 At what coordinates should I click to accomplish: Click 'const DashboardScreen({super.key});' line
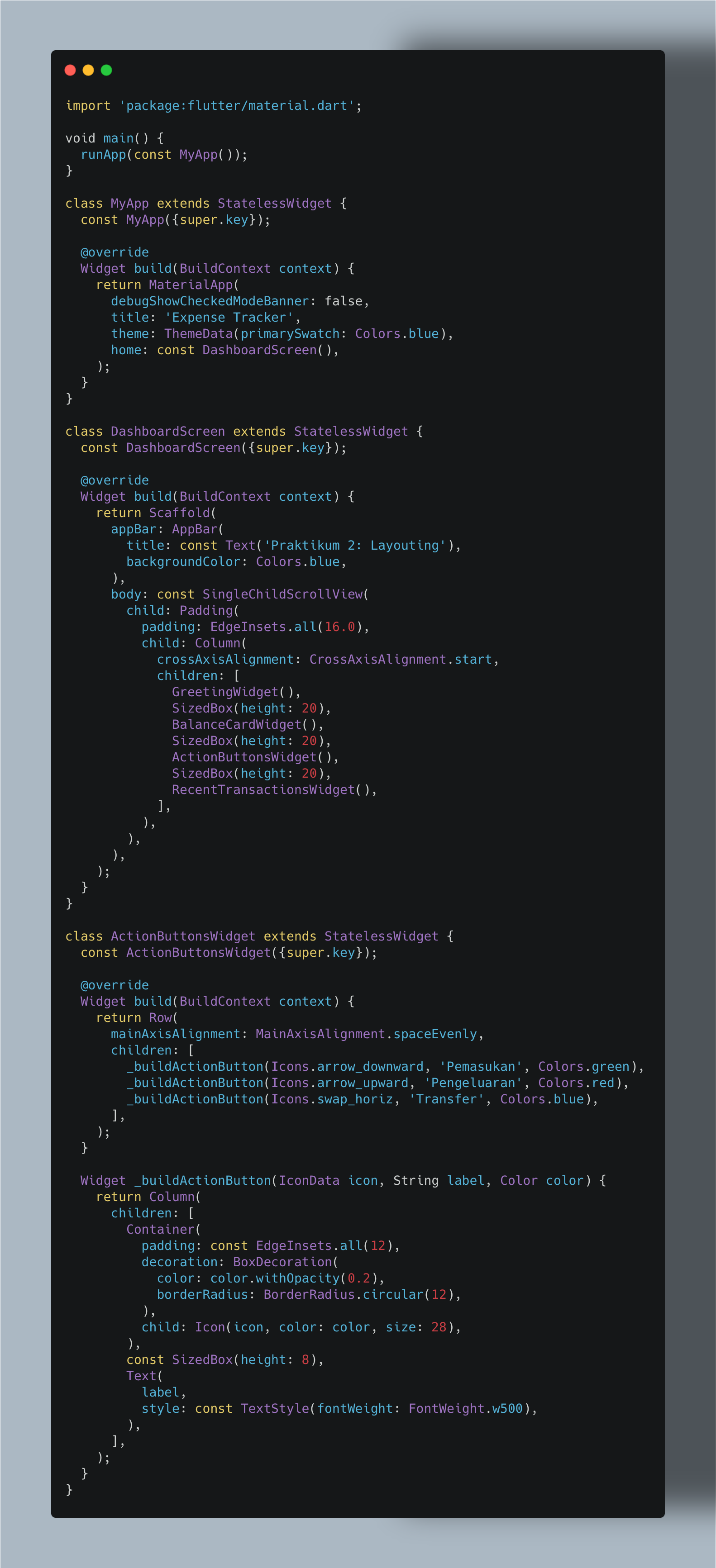pyautogui.click(x=214, y=448)
